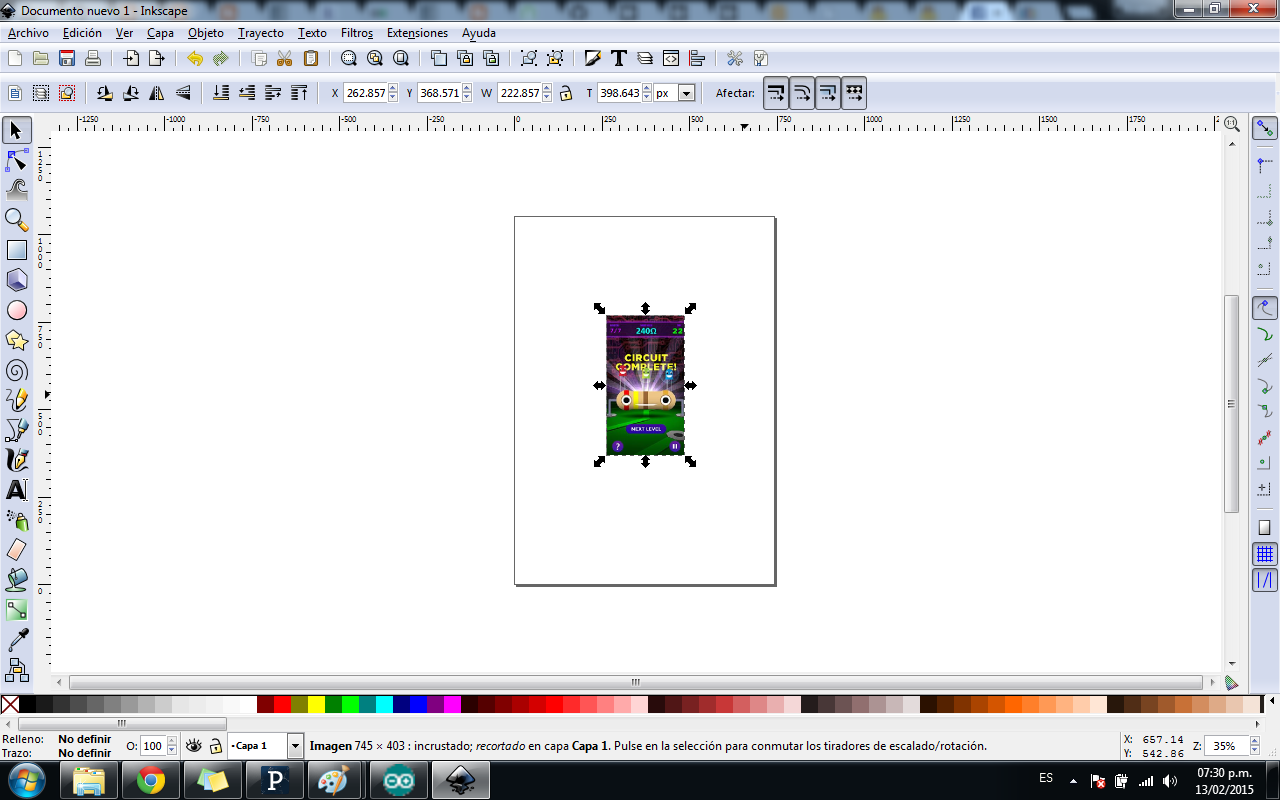
Task: Select the 3D box tool
Action: pos(17,280)
